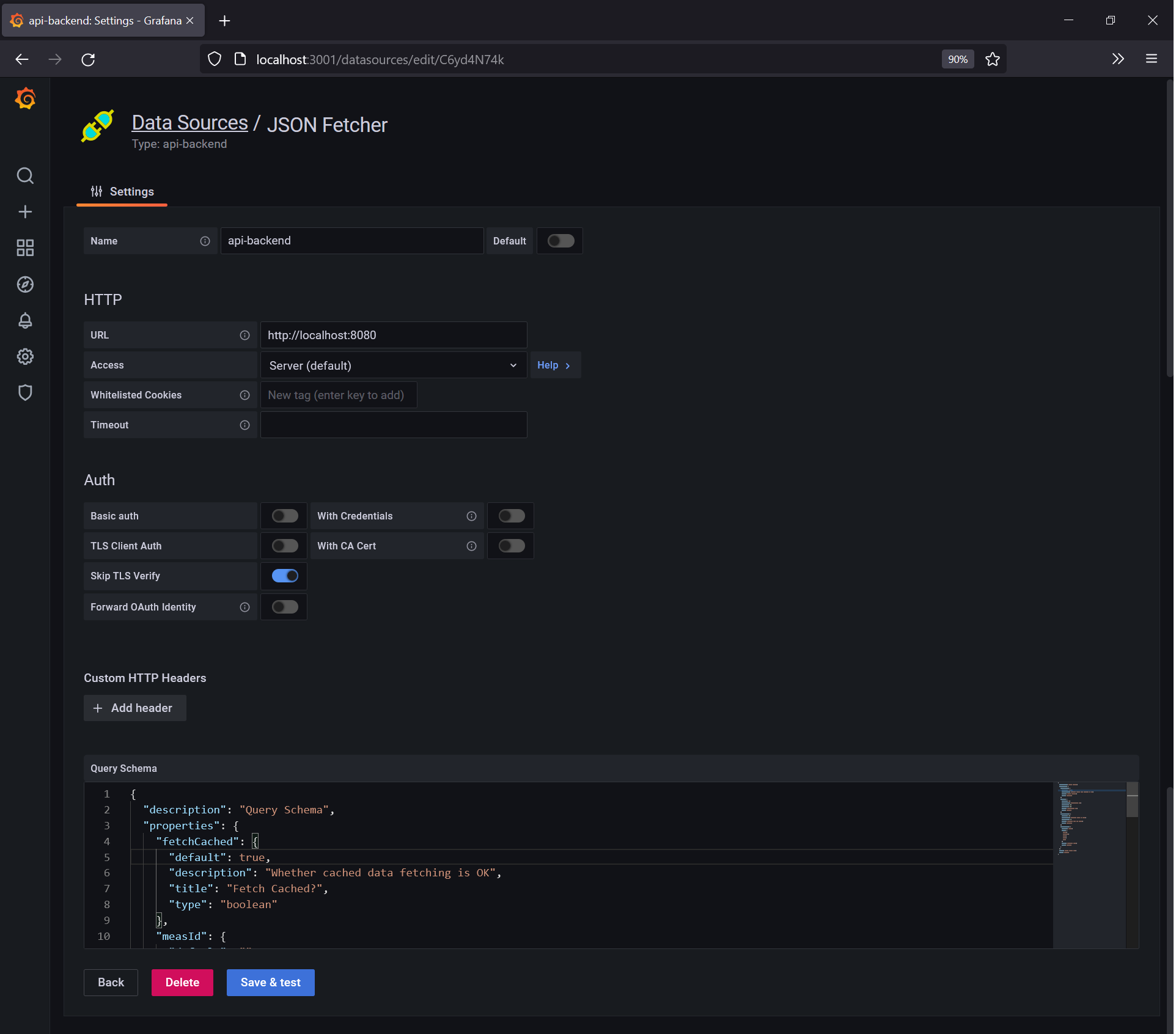The height and width of the screenshot is (1034, 1176).
Task: Open the Dashboards grid icon in the sidebar
Action: pyautogui.click(x=25, y=248)
